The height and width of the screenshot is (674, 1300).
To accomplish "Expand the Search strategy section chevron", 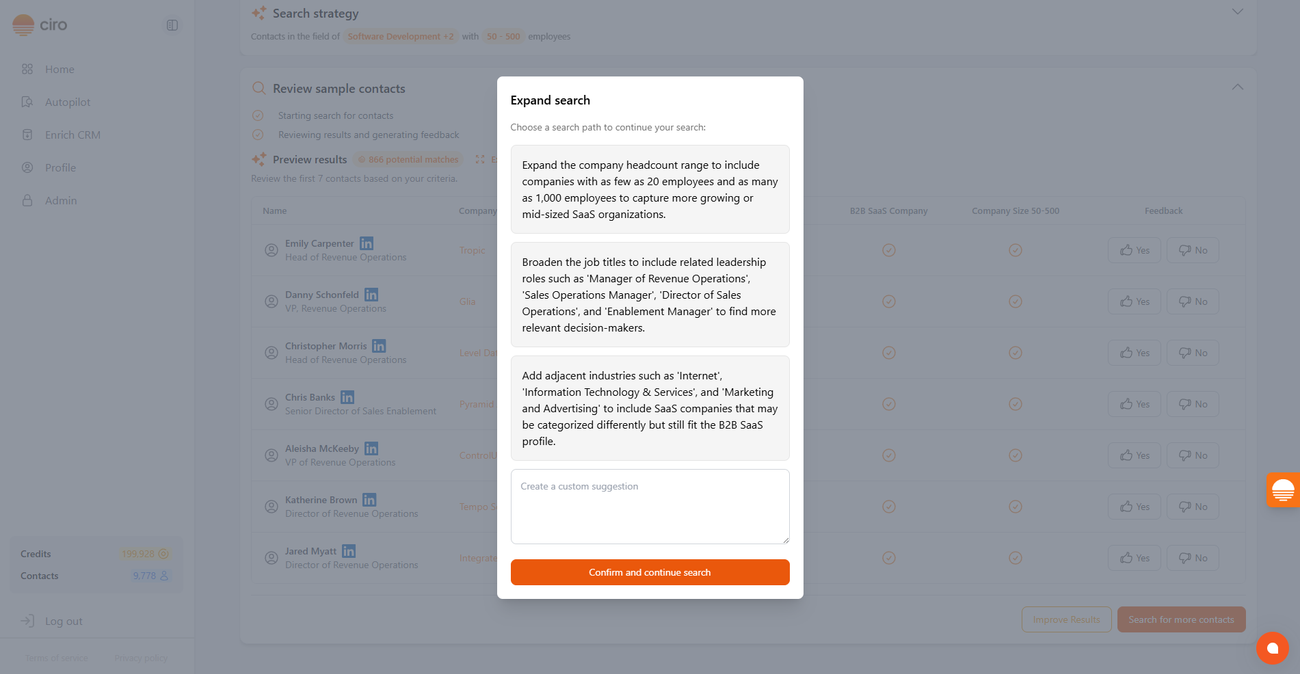I will click(x=1237, y=12).
